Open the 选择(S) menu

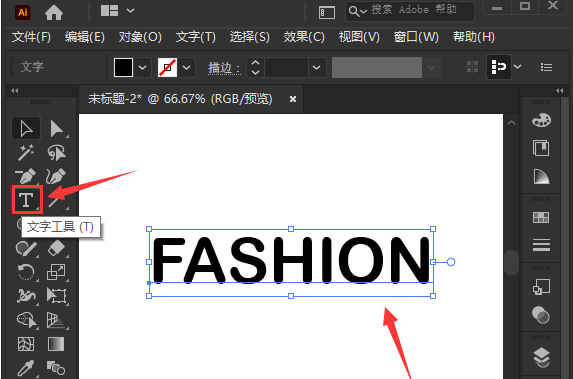(x=250, y=37)
